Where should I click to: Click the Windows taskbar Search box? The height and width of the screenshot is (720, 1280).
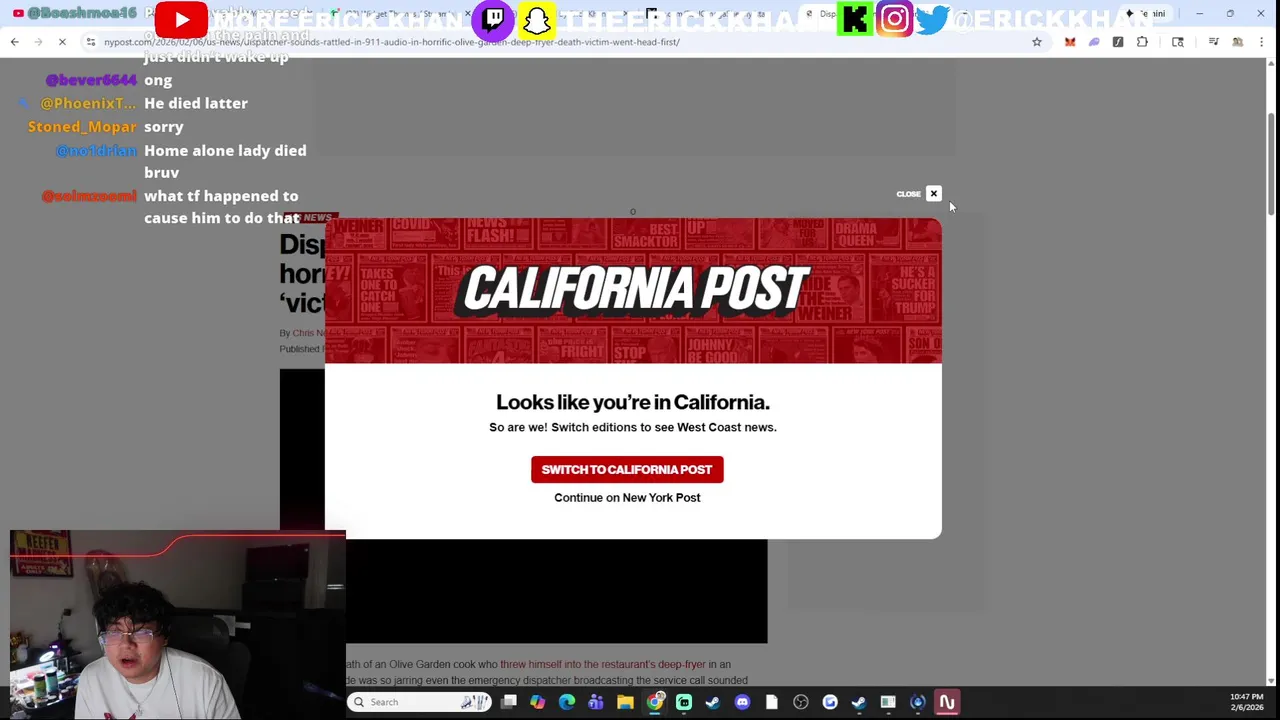(x=420, y=702)
